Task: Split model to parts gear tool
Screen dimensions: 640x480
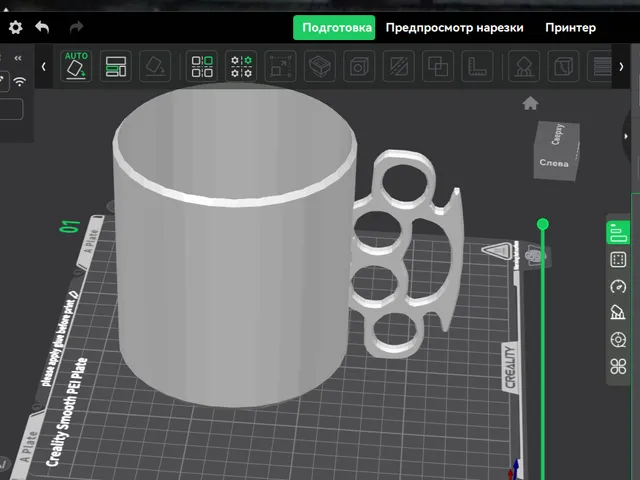Action: point(241,66)
